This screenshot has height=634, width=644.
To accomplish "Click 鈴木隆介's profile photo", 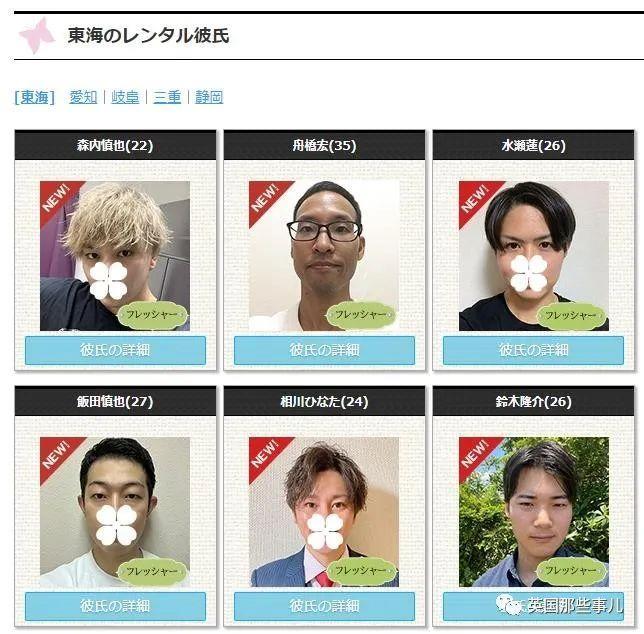I will (534, 512).
